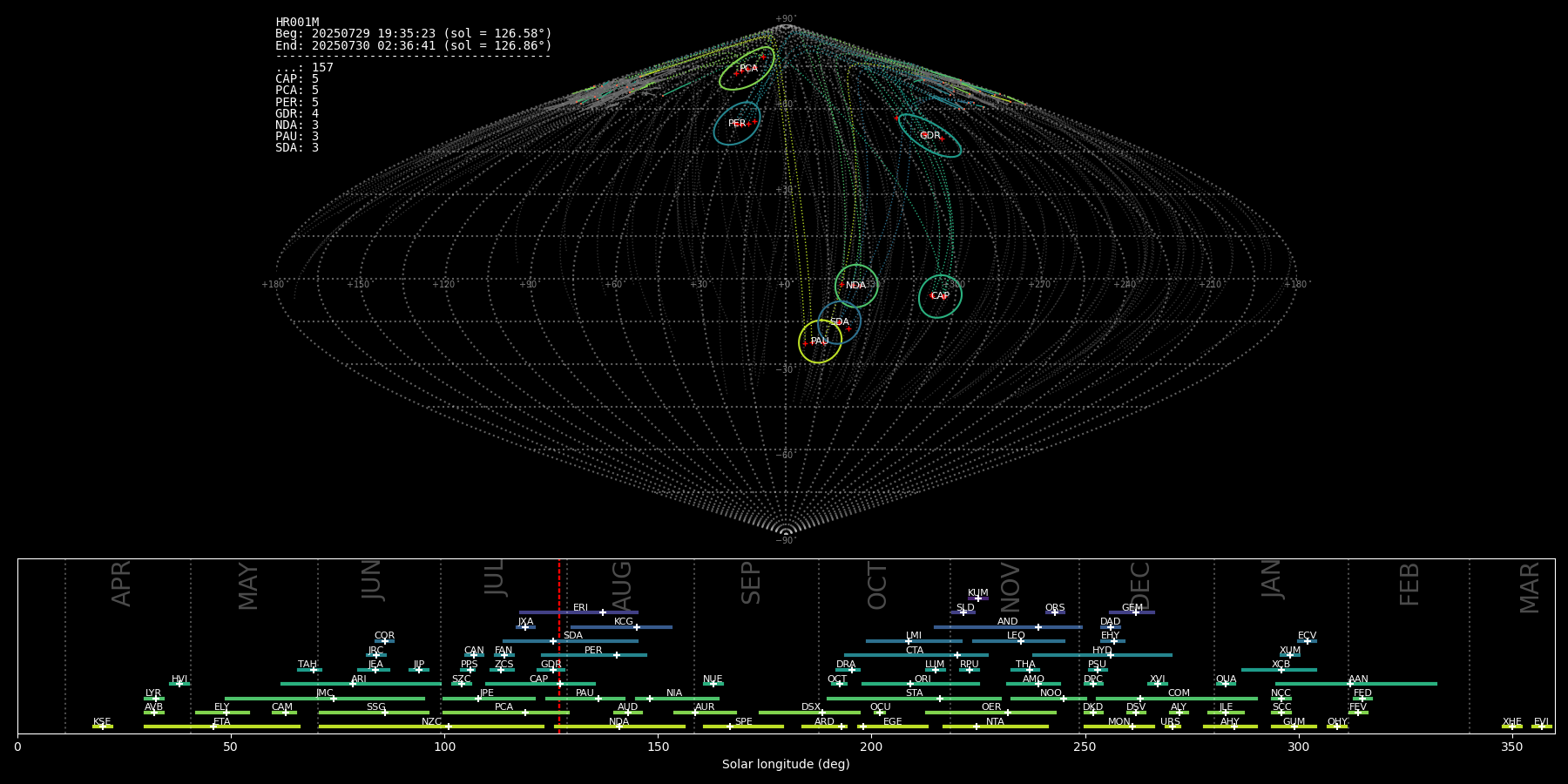This screenshot has width=1568, height=784.
Task: Click the GEM shower label in the timeline
Action: coord(1132,608)
